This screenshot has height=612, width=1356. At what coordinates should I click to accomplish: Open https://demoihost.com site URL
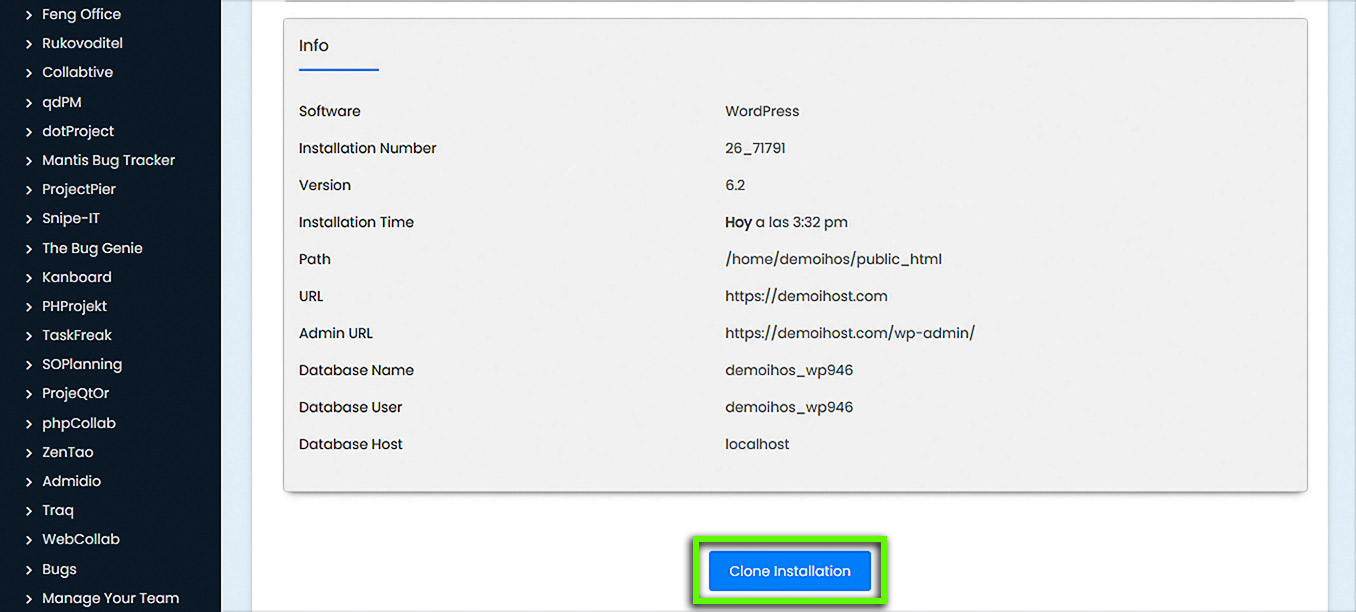806,296
